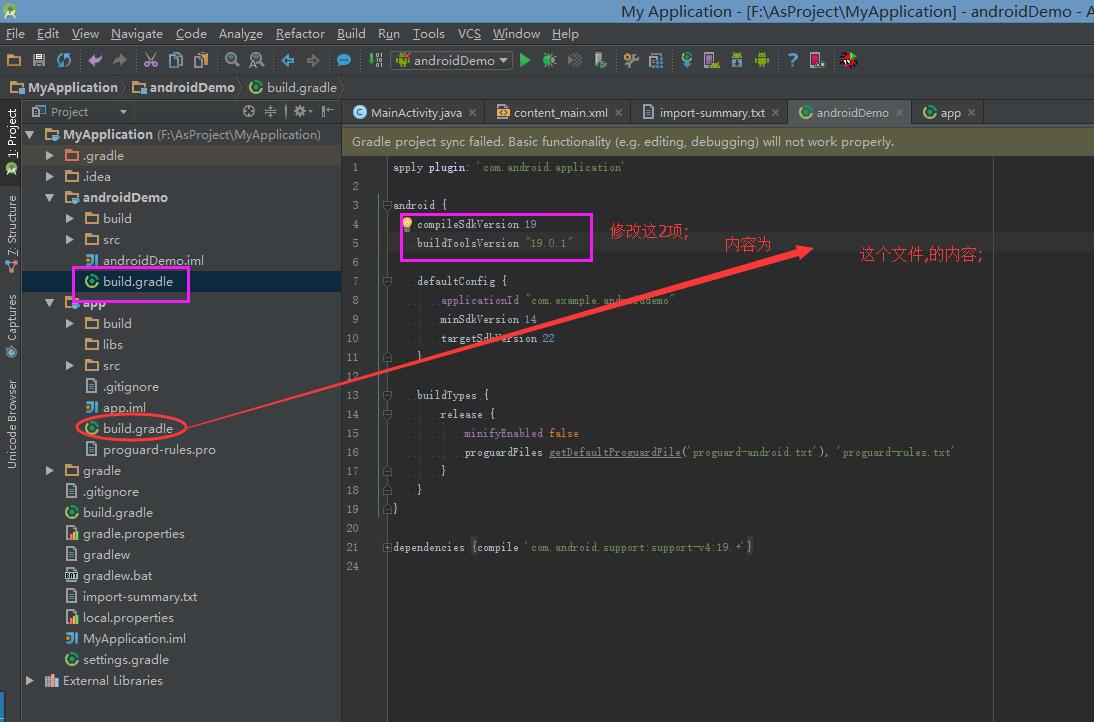Screen dimensions: 1094x722
Task: Click the Find magnifier icon
Action: [x=232, y=61]
